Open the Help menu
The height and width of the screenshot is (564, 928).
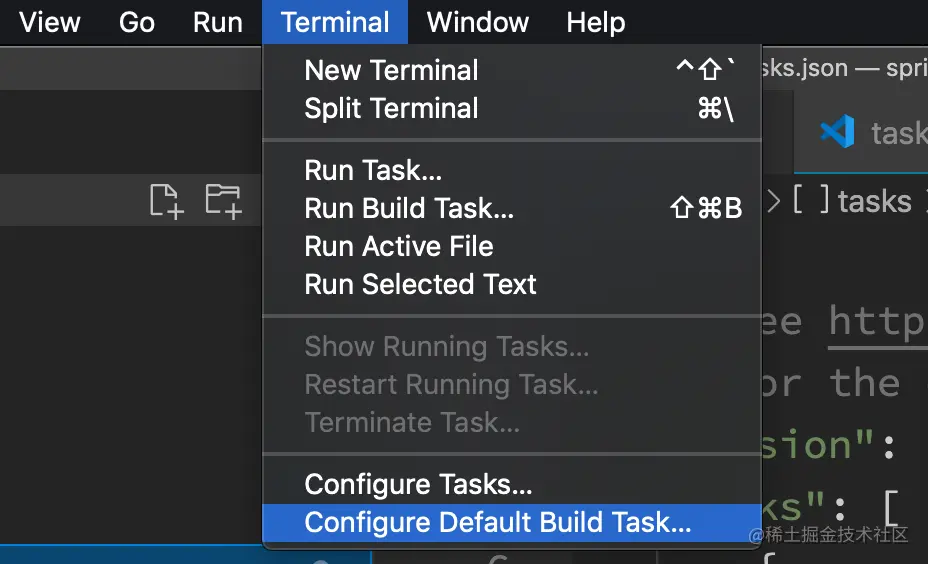click(595, 22)
